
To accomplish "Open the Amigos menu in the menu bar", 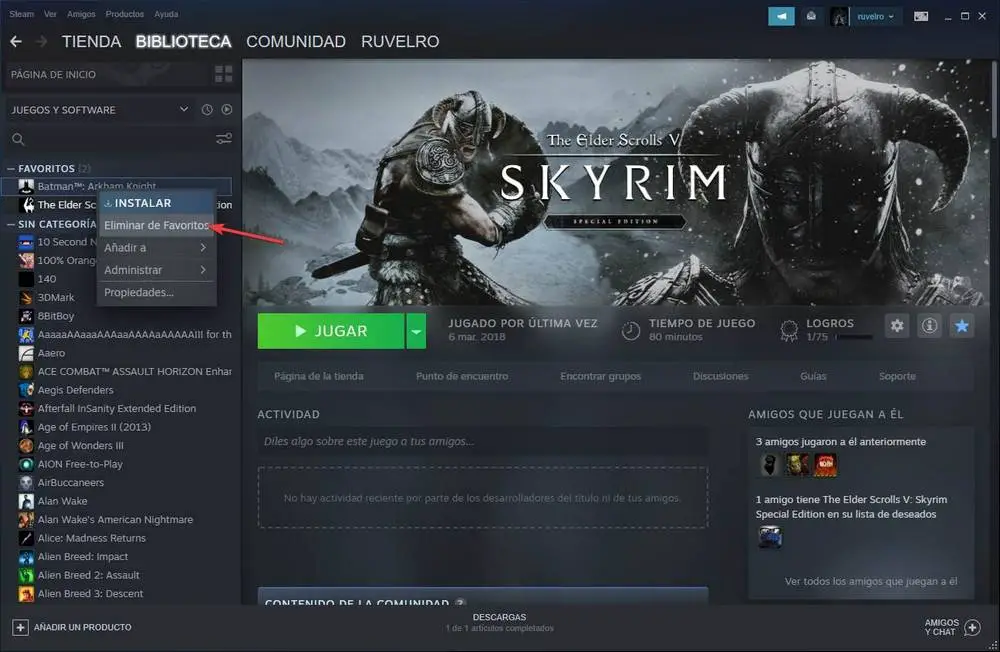I will 81,14.
